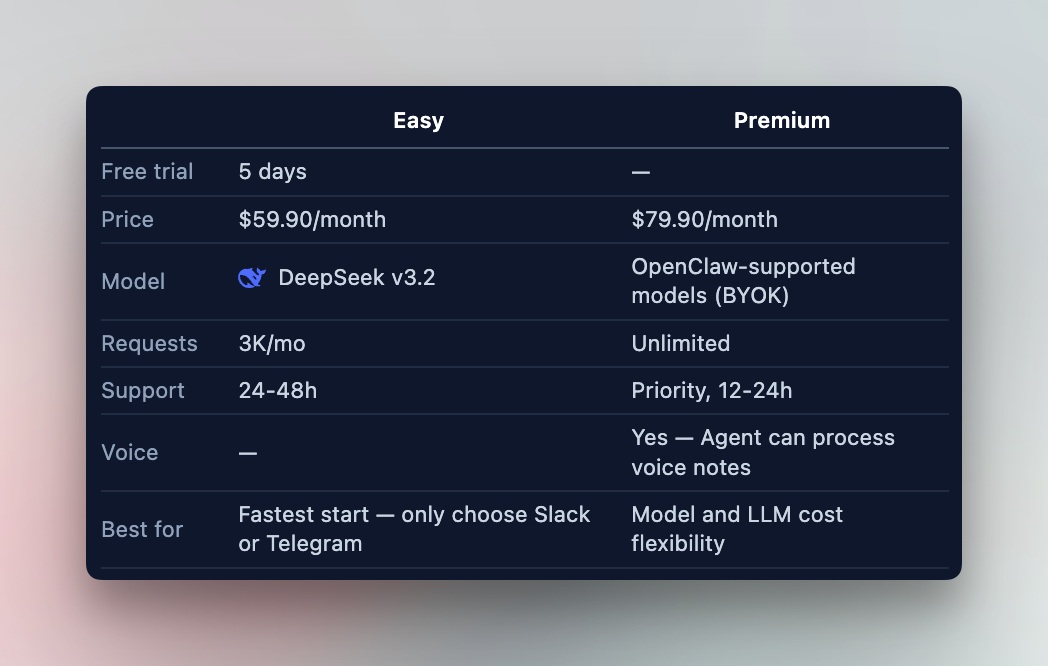Click the Voice row label
1048x666 pixels.
(x=130, y=453)
